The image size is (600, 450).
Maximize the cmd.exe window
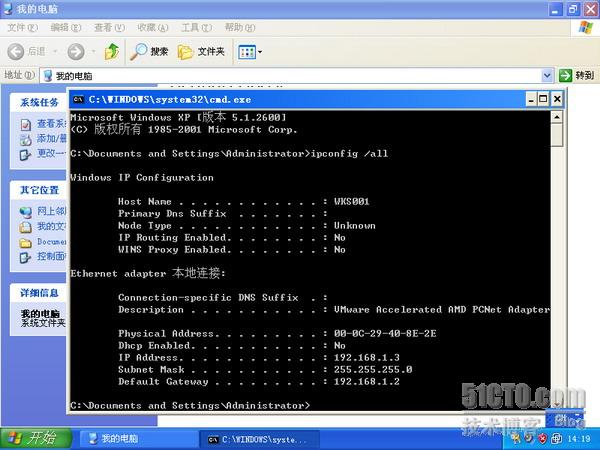point(543,99)
